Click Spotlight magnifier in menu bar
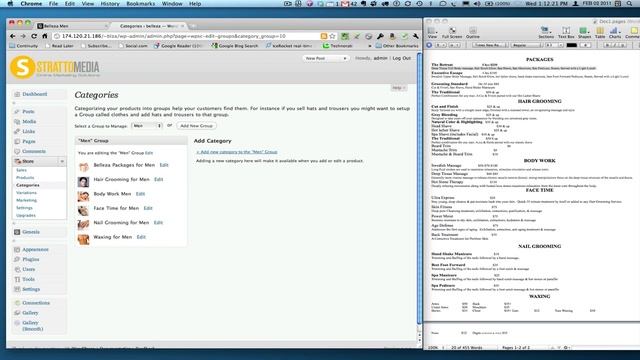640x360 pixels. point(629,4)
